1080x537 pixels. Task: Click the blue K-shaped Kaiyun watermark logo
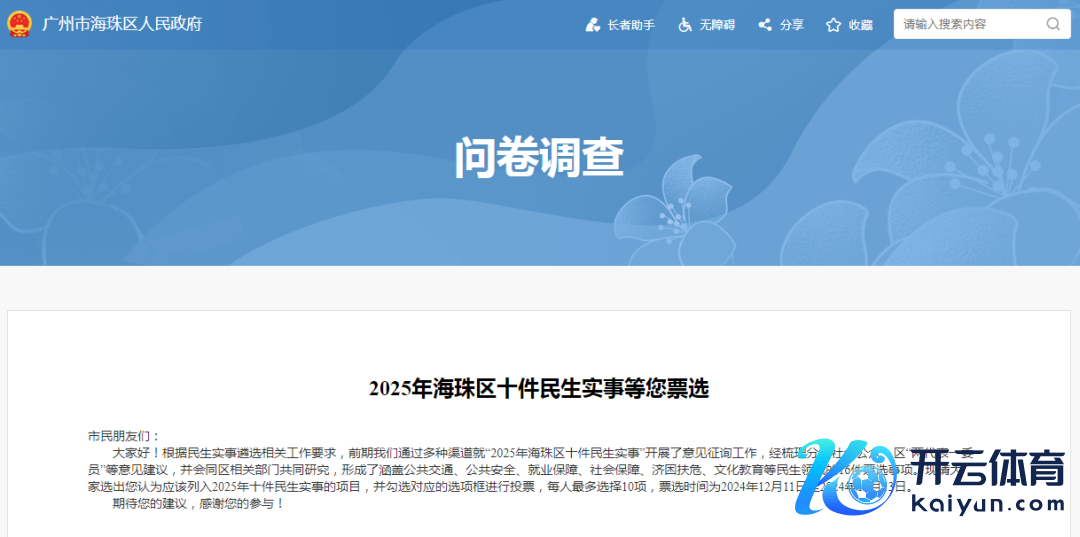(838, 477)
